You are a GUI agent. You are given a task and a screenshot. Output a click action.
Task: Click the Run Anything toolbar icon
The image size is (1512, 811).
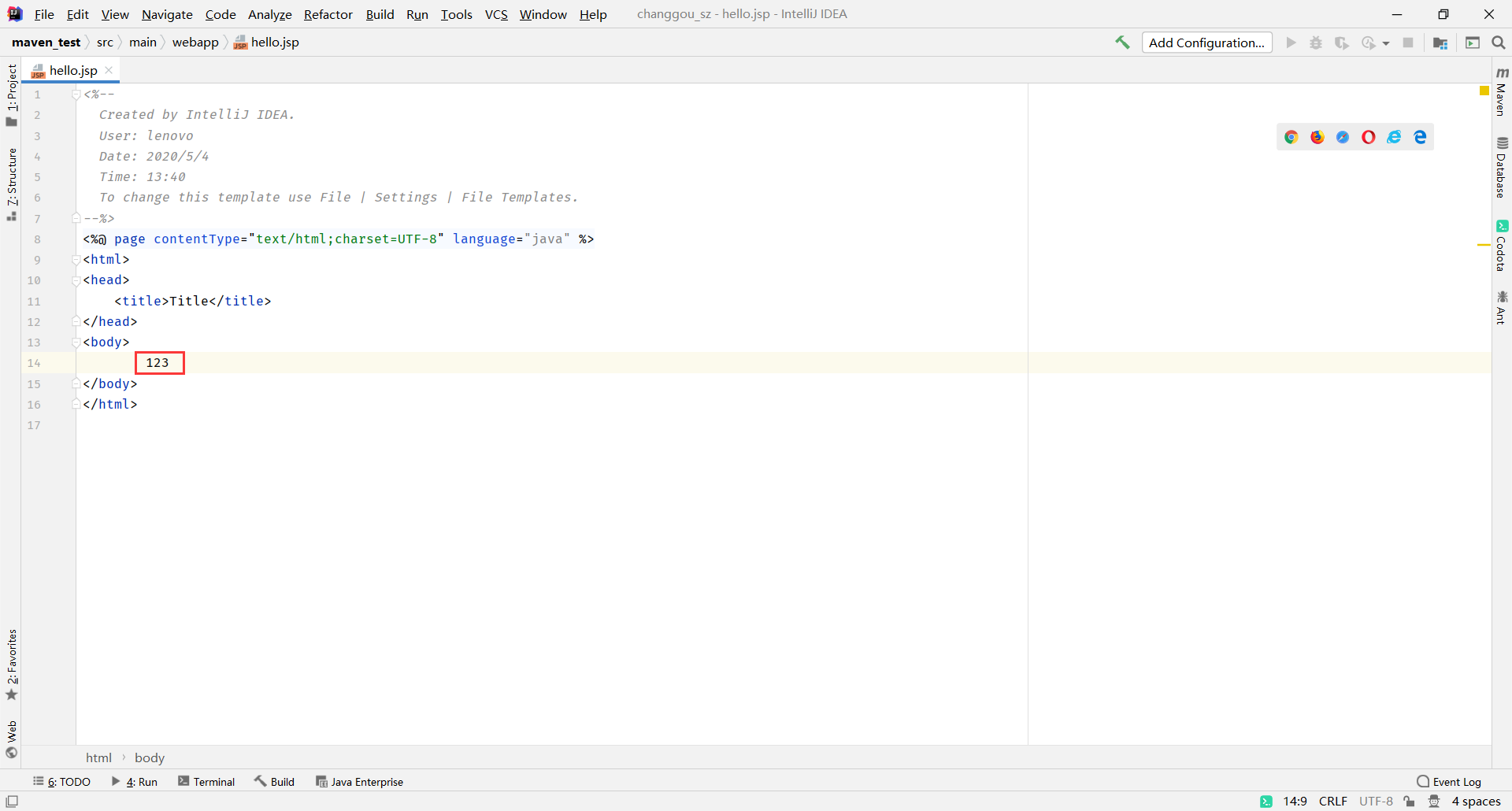tap(1473, 43)
